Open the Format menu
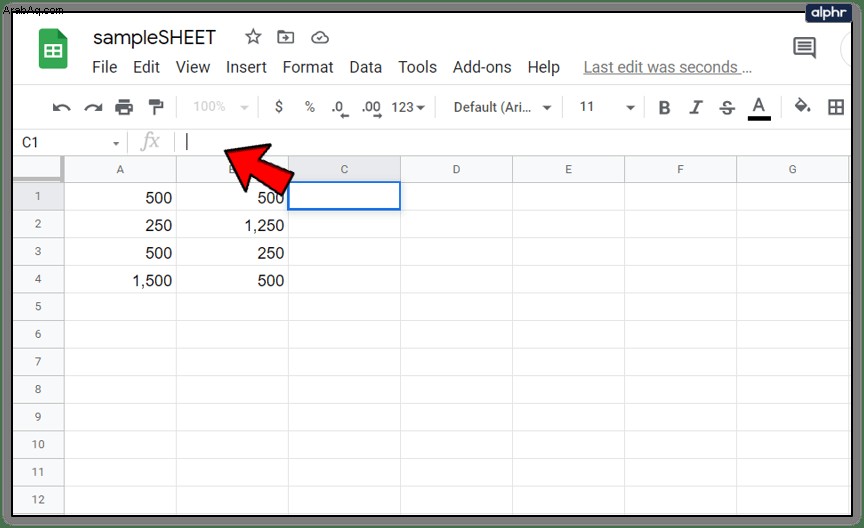864x528 pixels. pos(308,67)
